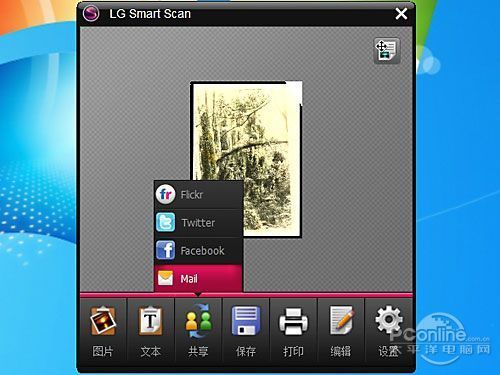Close the LG Smart Scan window
This screenshot has width=500, height=375.
coord(401,14)
